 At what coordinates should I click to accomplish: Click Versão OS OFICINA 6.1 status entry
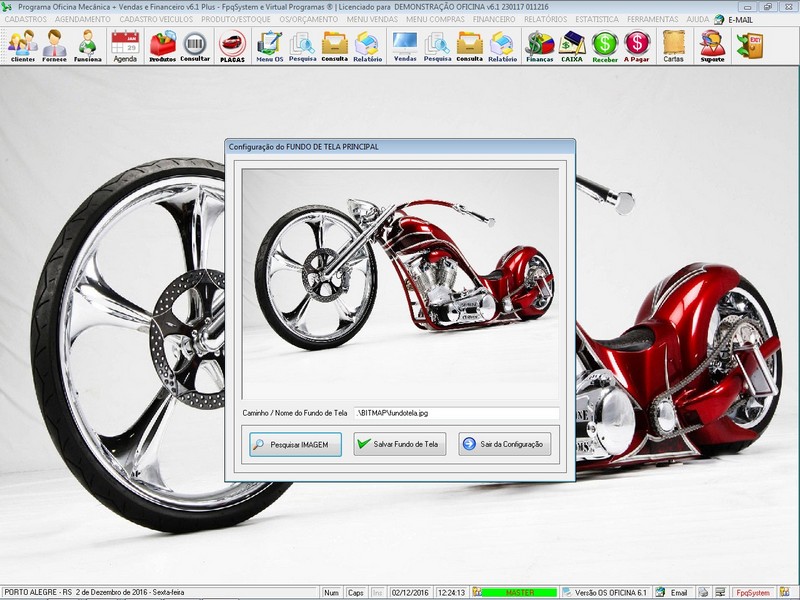click(606, 592)
